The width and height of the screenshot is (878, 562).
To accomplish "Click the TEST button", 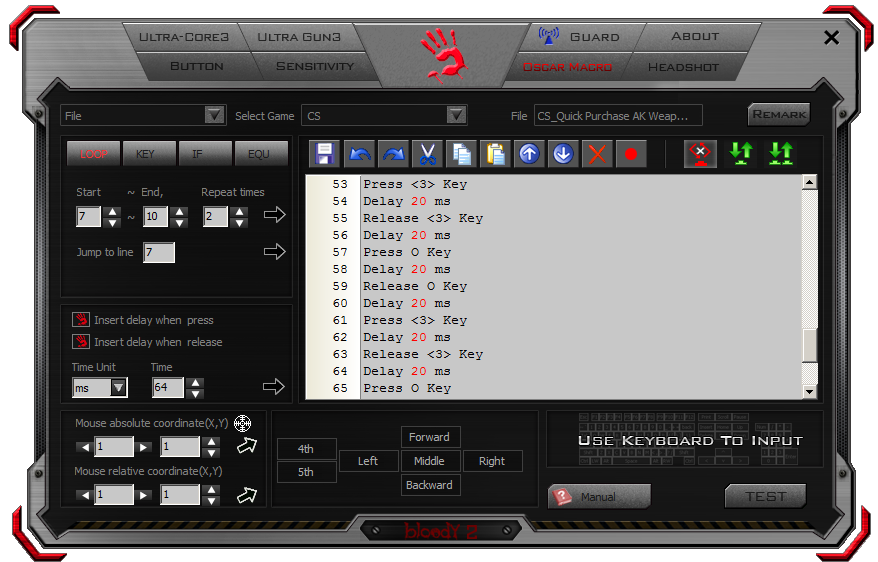I will [x=765, y=497].
